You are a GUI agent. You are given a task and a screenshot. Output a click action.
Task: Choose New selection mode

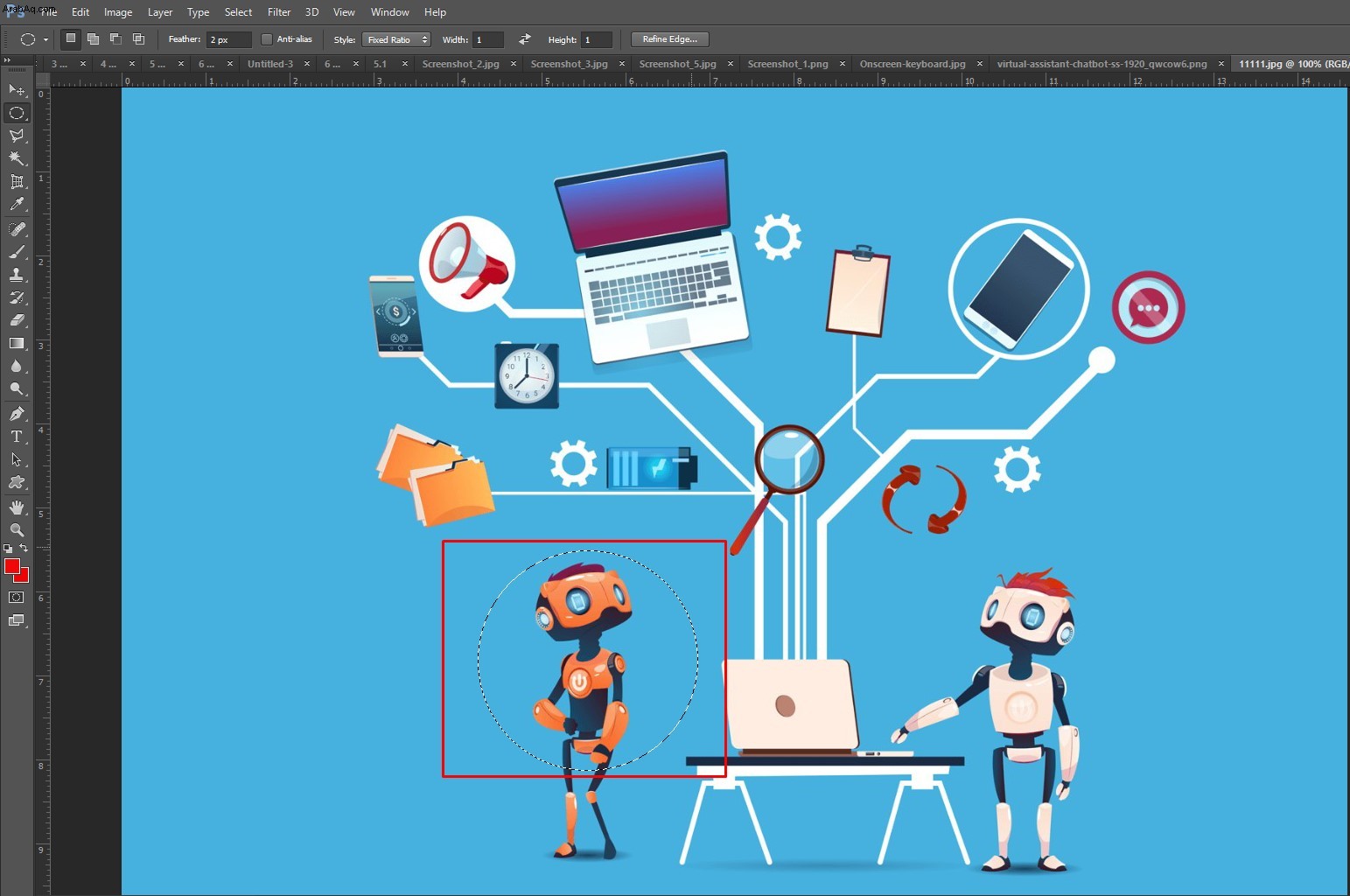coord(71,38)
